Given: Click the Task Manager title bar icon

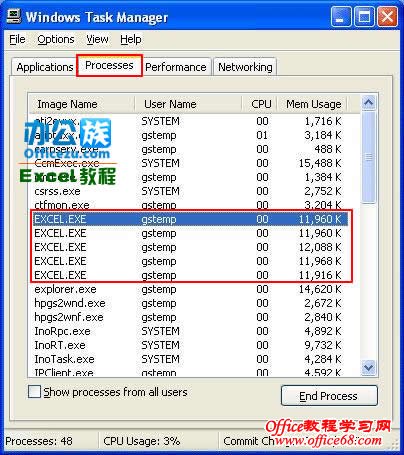Looking at the screenshot, I should (x=14, y=16).
